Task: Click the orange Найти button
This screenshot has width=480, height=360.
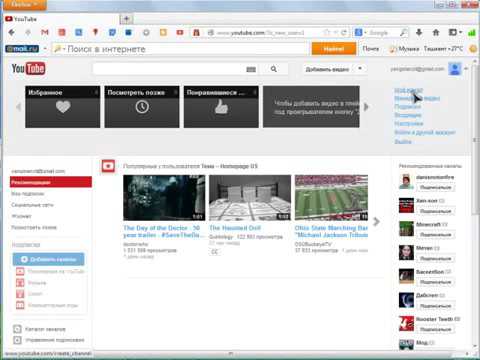Action: 334,49
